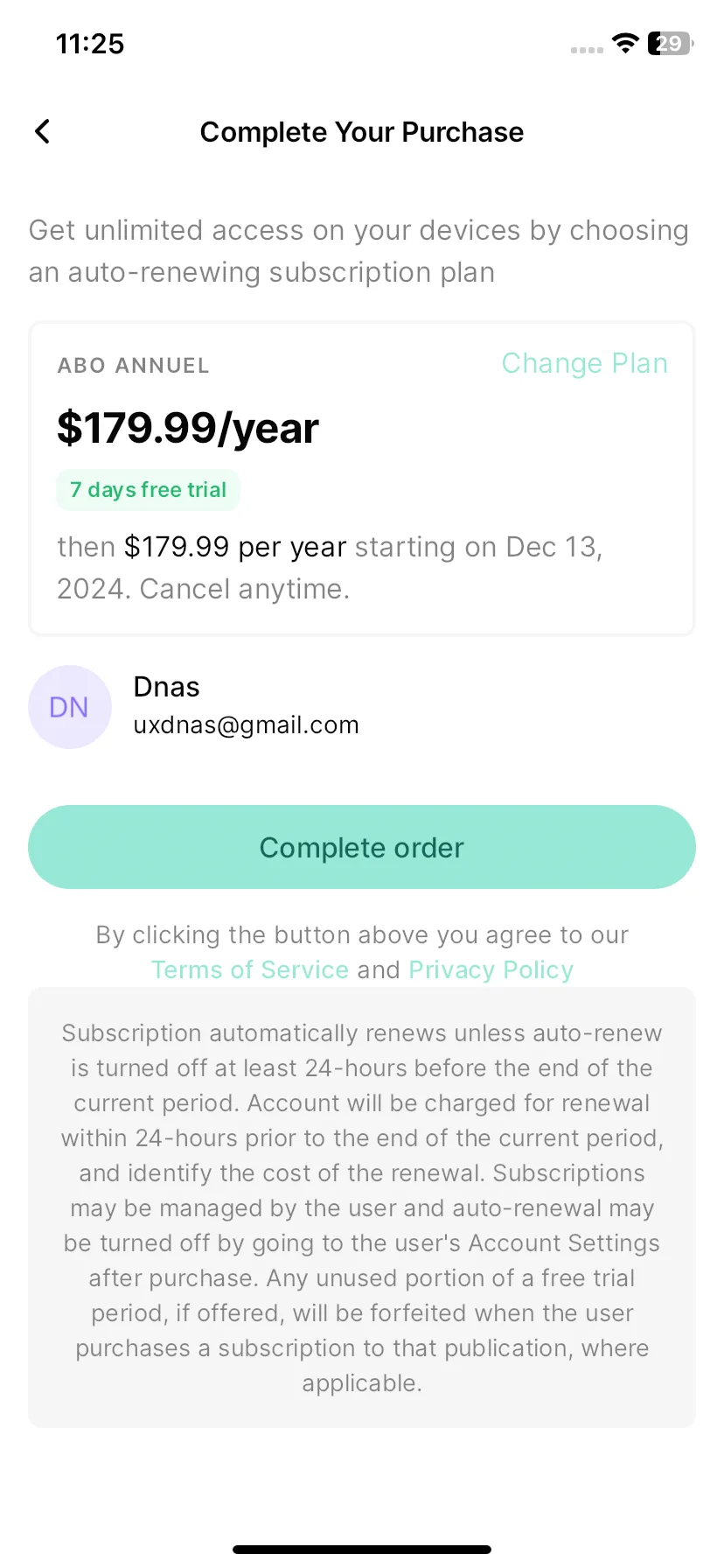Tap the battery indicator icon
The image size is (724, 1568).
(x=671, y=43)
